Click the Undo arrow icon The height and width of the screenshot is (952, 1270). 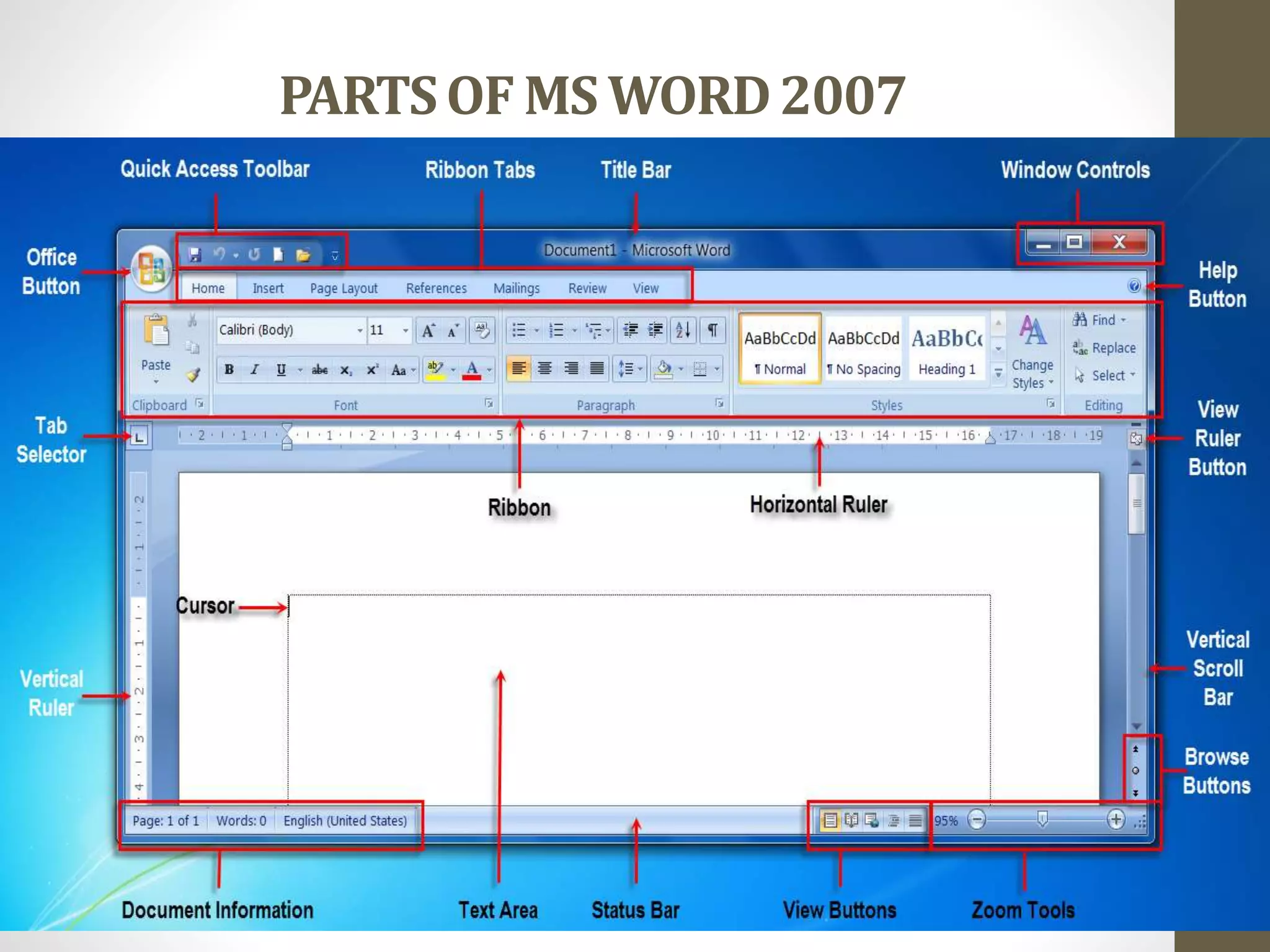220,255
